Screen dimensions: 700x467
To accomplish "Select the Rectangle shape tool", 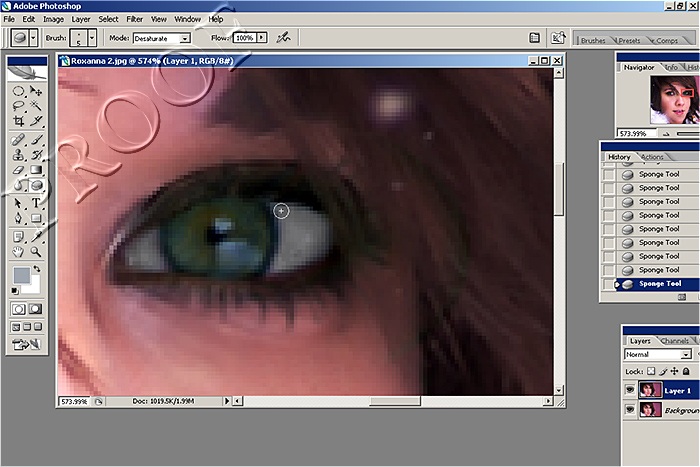I will tap(36, 218).
